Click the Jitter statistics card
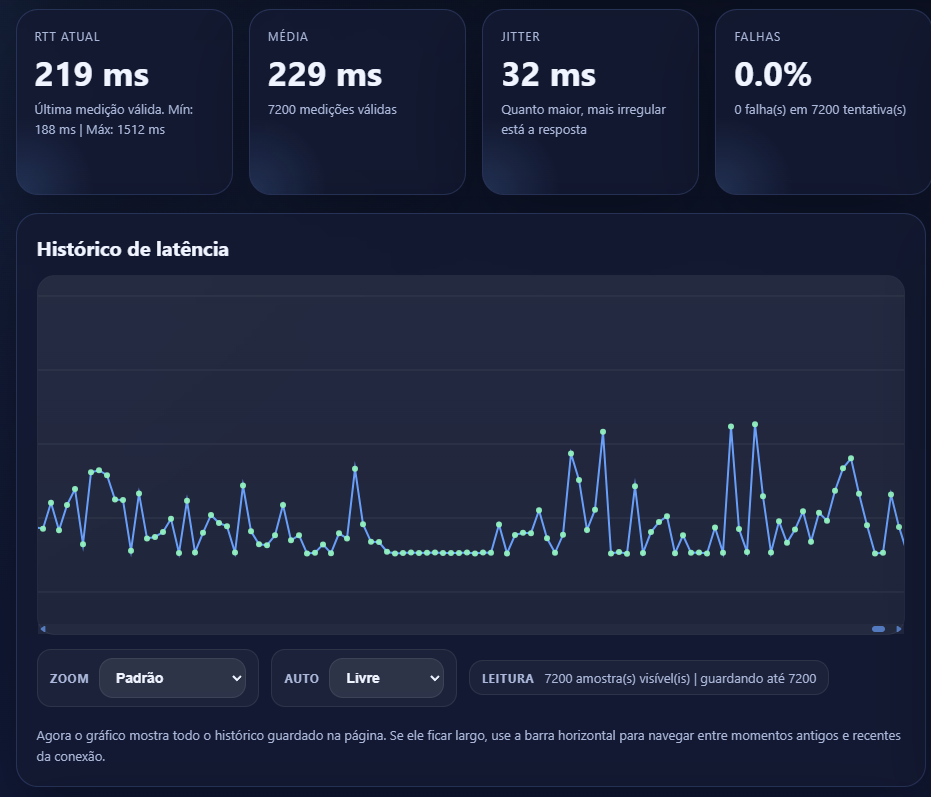Image resolution: width=931 pixels, height=797 pixels. click(590, 101)
